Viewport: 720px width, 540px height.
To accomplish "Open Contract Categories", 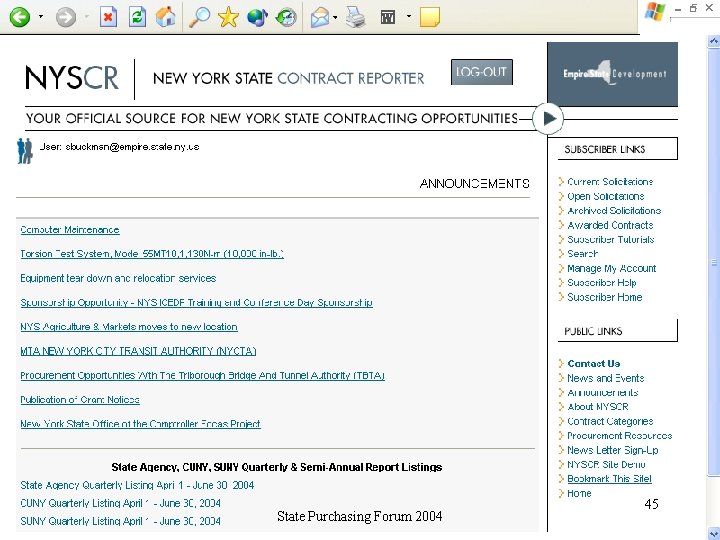I will [610, 422].
